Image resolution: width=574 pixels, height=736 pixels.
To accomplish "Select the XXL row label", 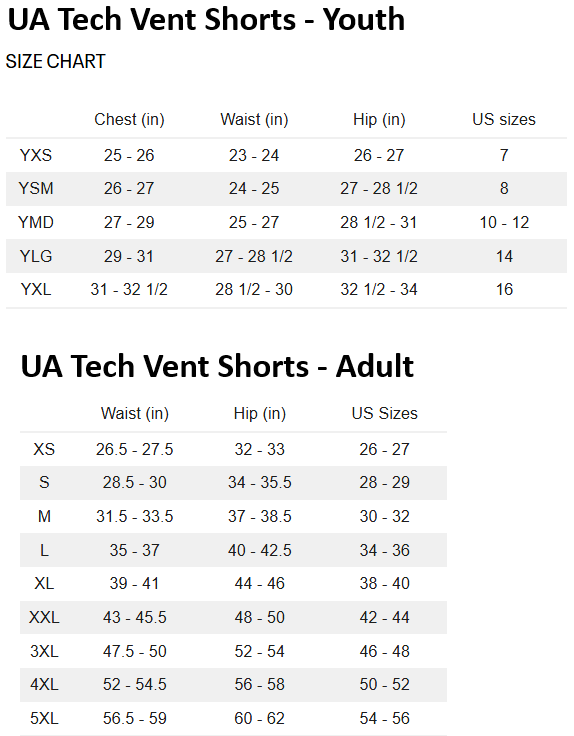I will point(44,618).
